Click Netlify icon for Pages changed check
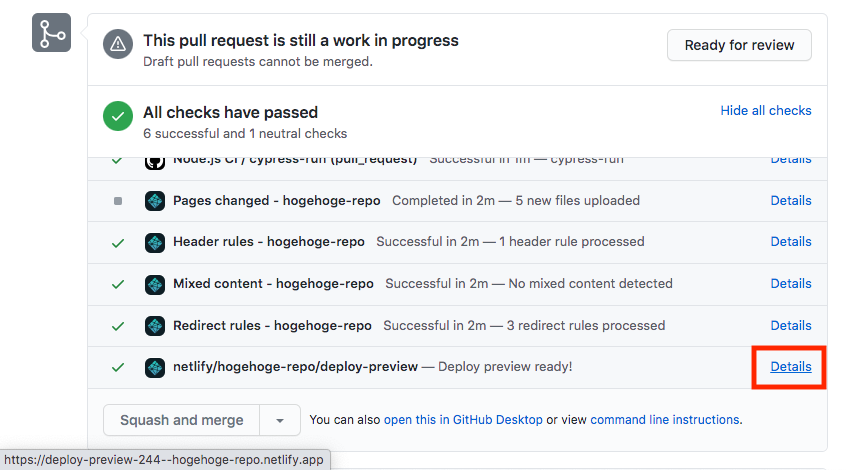The height and width of the screenshot is (470, 848). pyautogui.click(x=155, y=201)
